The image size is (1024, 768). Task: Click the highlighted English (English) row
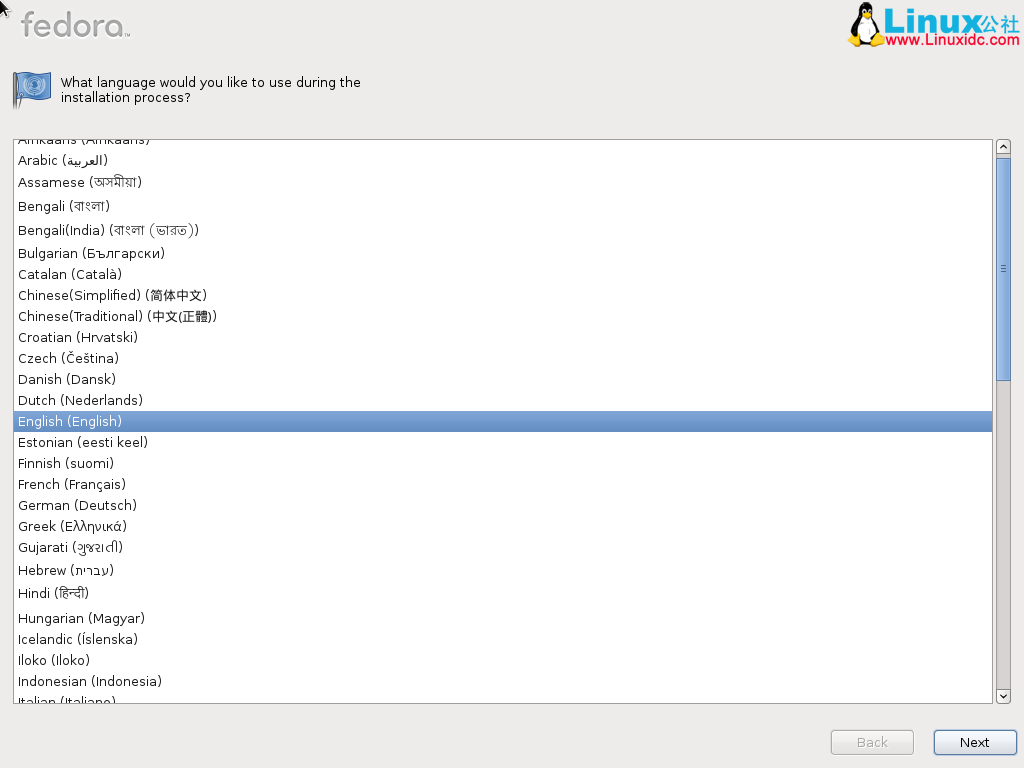click(503, 421)
